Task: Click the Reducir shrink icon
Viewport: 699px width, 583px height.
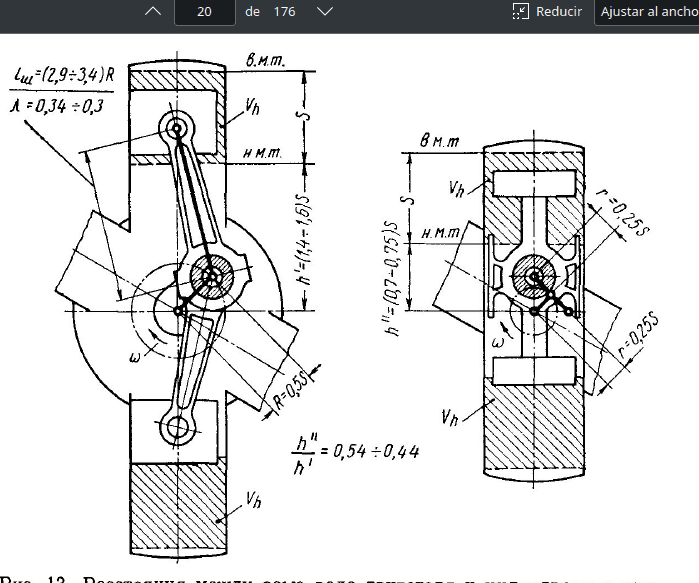Action: 520,12
